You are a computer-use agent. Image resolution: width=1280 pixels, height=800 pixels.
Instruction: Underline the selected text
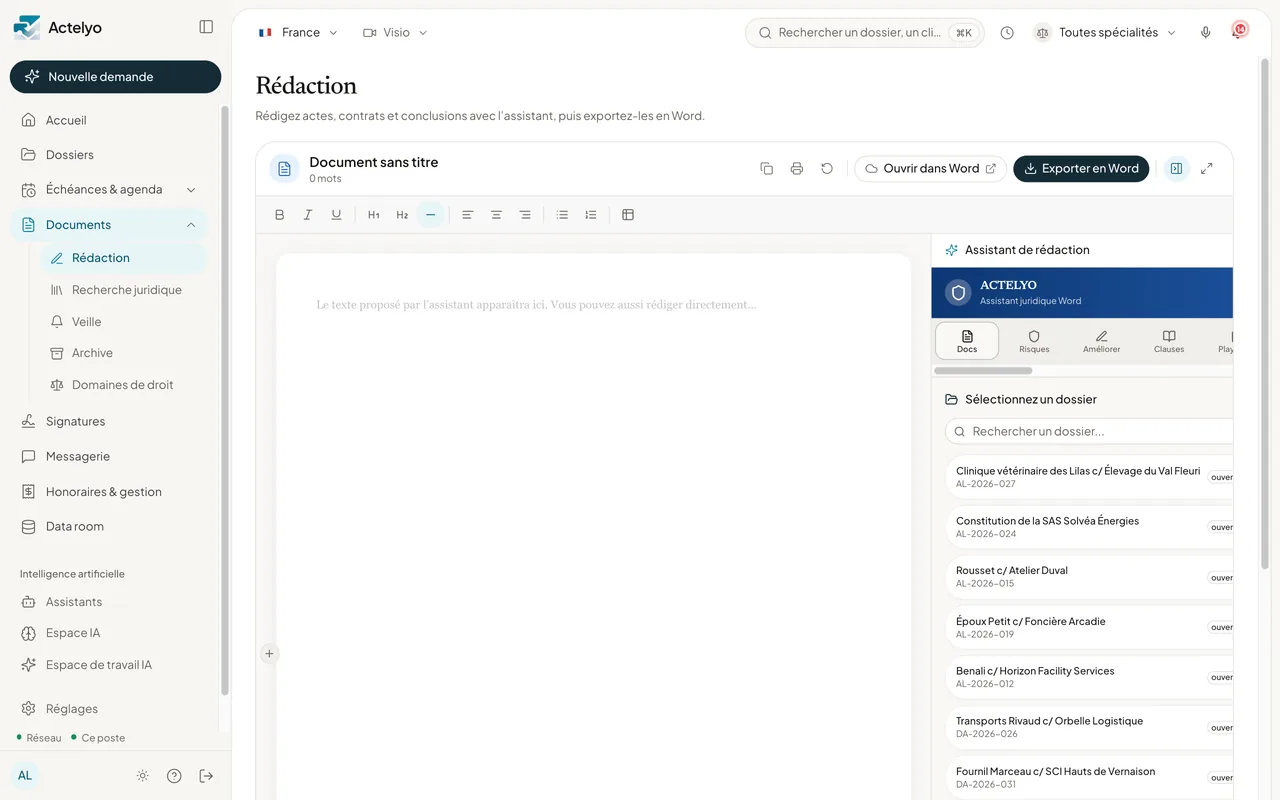[x=336, y=215]
